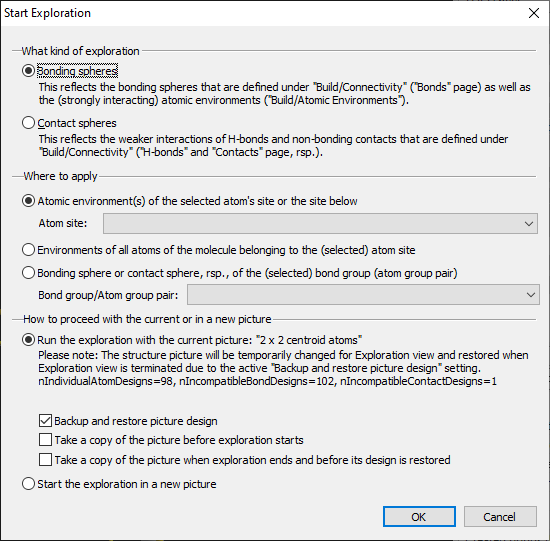Click the 'Atom site:' label
This screenshot has height=541, width=550.
[x=63, y=223]
